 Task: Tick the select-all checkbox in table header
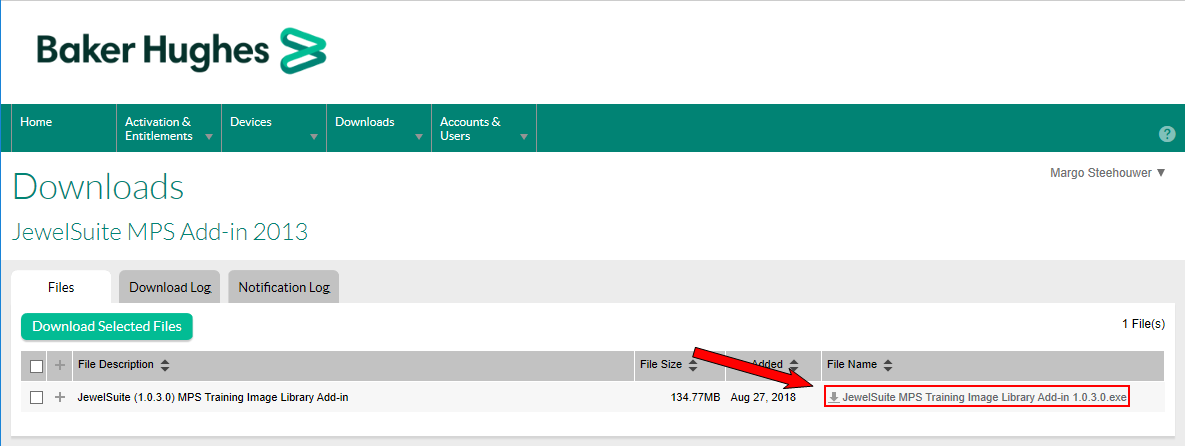[37, 366]
